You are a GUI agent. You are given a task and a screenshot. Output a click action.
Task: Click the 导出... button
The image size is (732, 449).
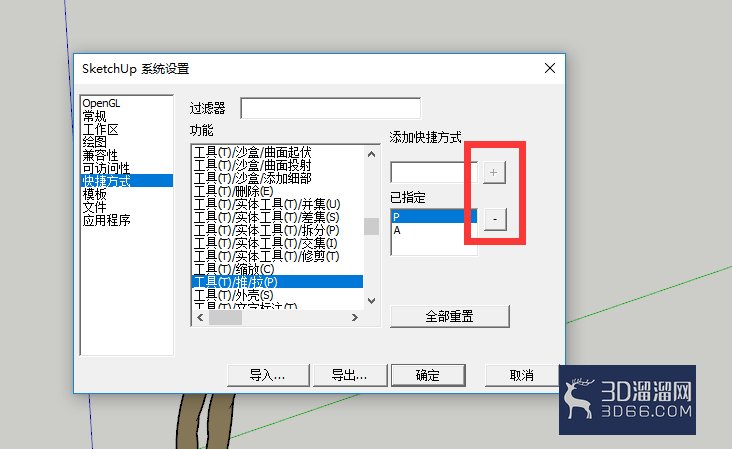(350, 375)
